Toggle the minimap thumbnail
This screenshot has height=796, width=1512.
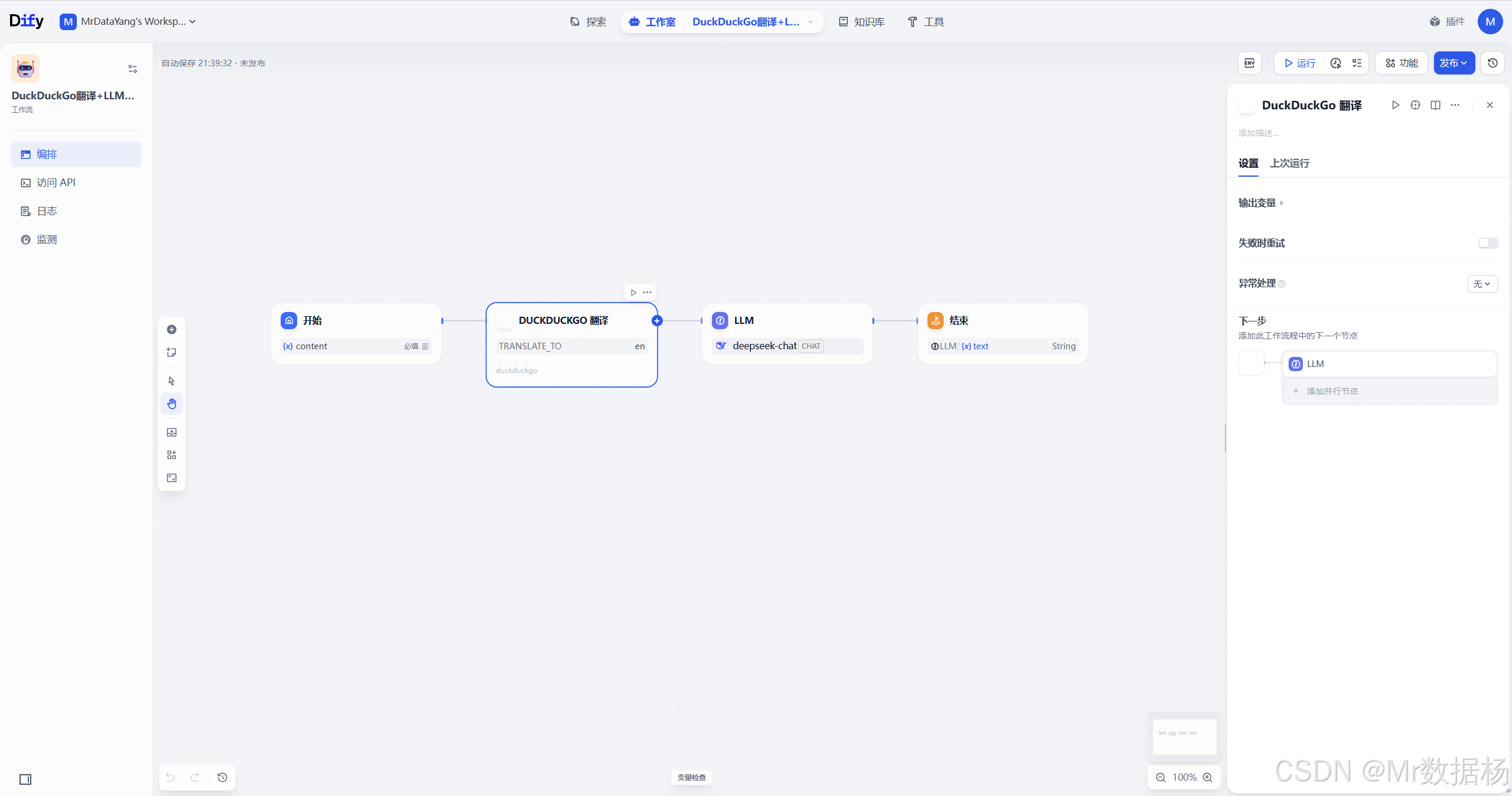(1184, 736)
